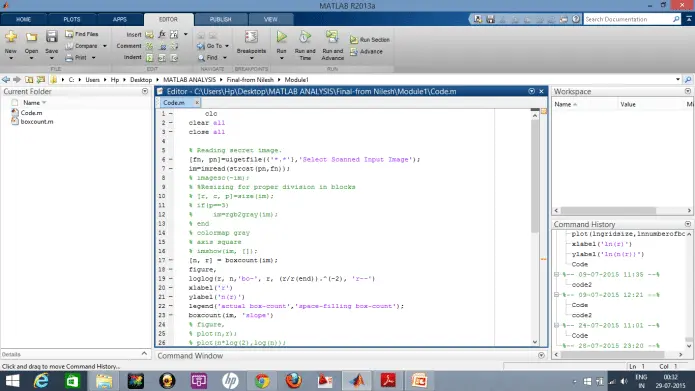695x391 pixels.
Task: Click Run and Advance icon
Action: click(332, 37)
